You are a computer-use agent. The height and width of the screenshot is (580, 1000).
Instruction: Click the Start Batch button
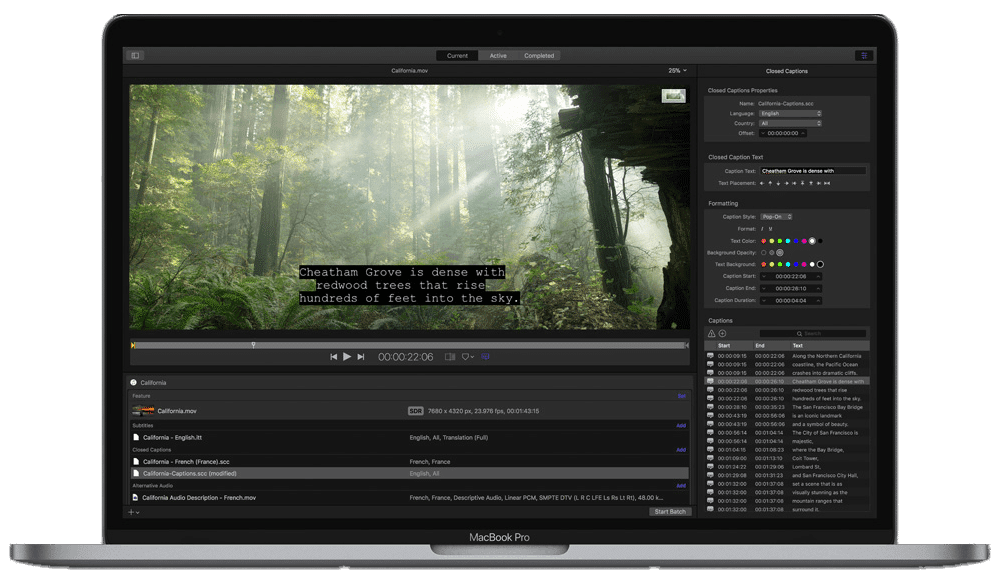tap(670, 512)
